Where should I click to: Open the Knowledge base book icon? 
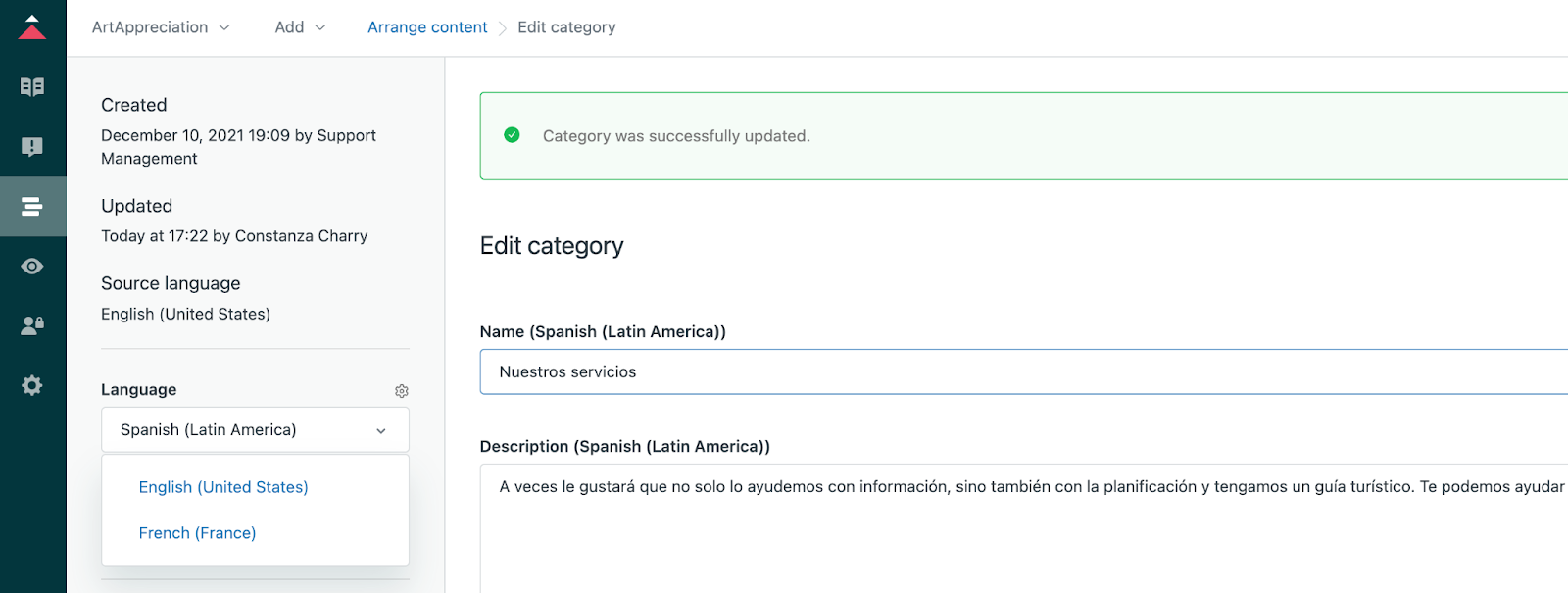point(32,87)
